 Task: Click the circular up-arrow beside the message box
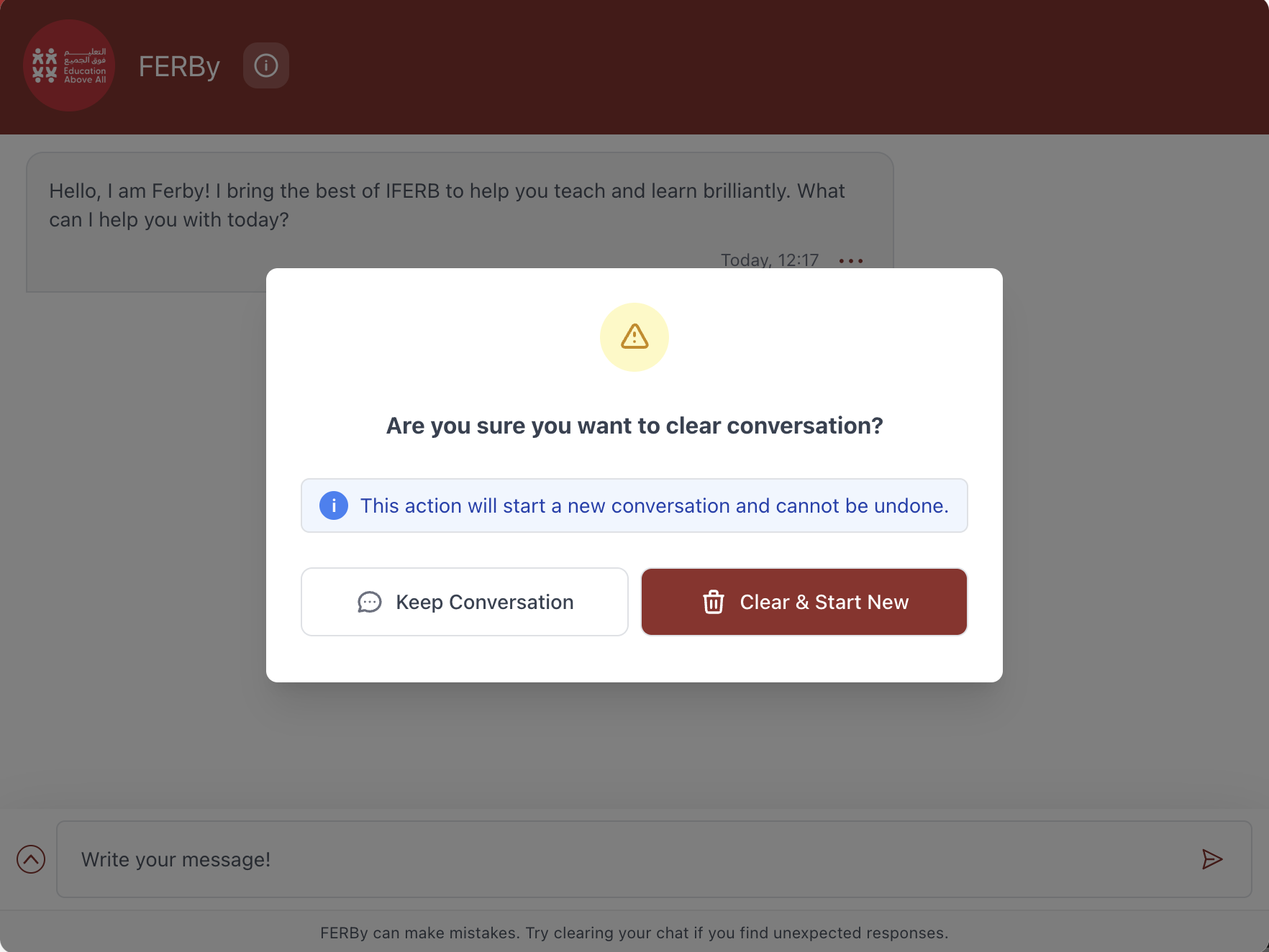(30, 859)
